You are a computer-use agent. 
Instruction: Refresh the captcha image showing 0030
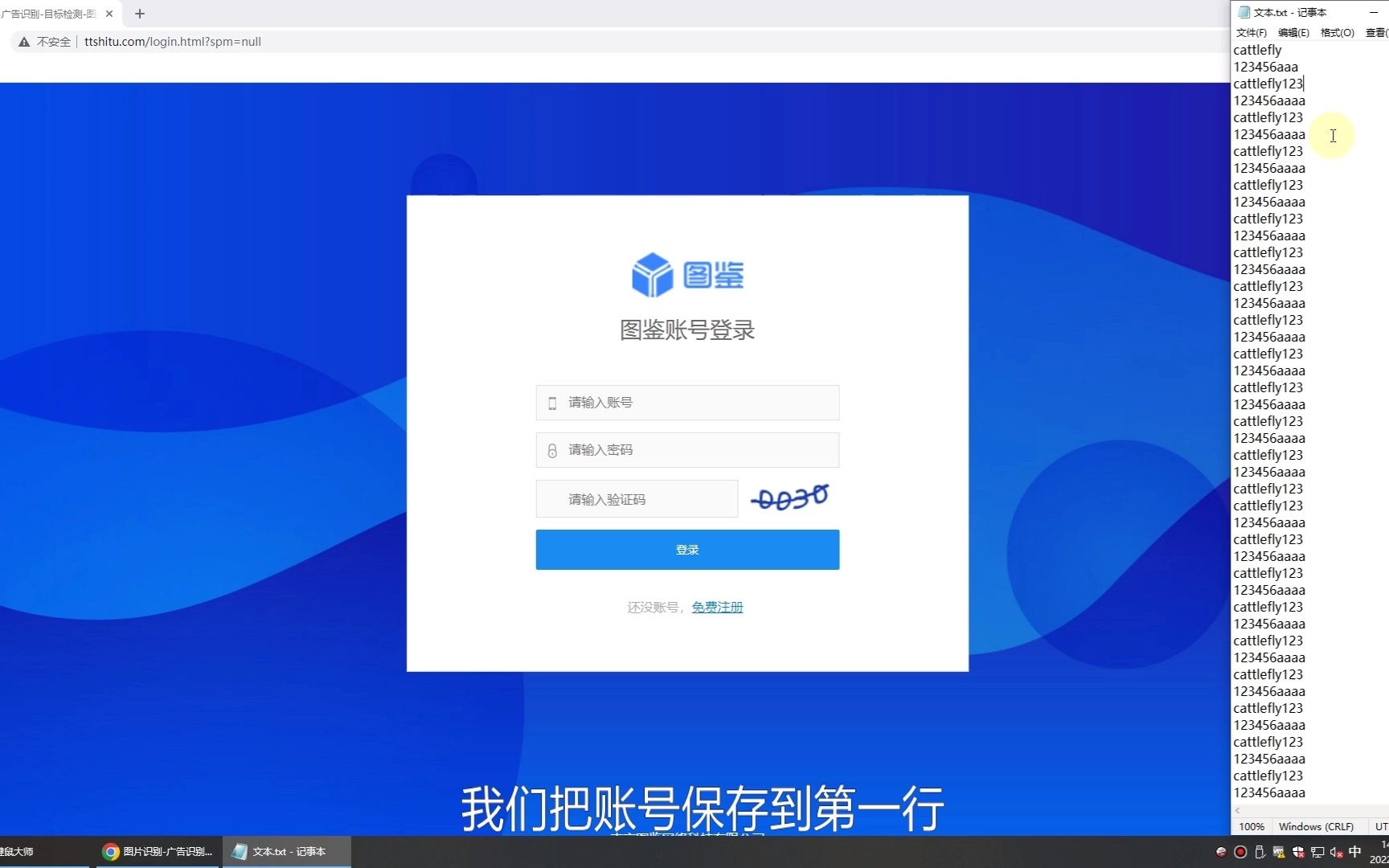(790, 498)
